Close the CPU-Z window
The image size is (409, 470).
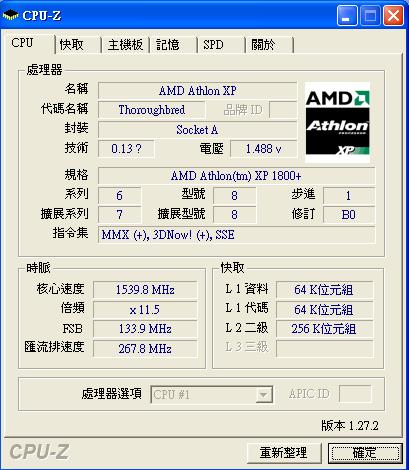[393, 16]
